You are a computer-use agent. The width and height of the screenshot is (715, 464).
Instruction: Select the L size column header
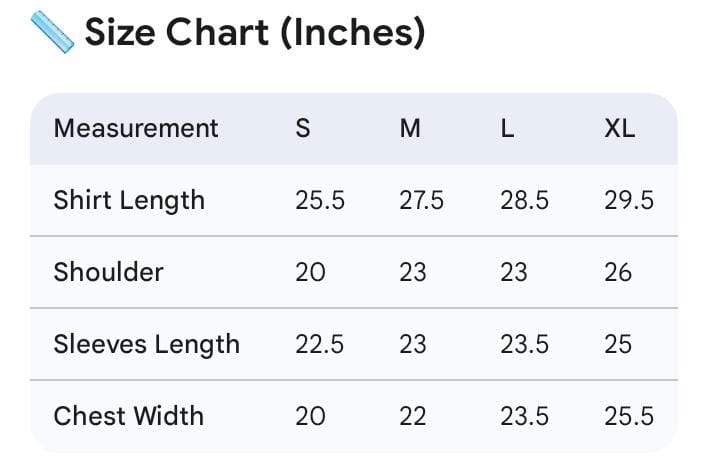click(x=507, y=129)
